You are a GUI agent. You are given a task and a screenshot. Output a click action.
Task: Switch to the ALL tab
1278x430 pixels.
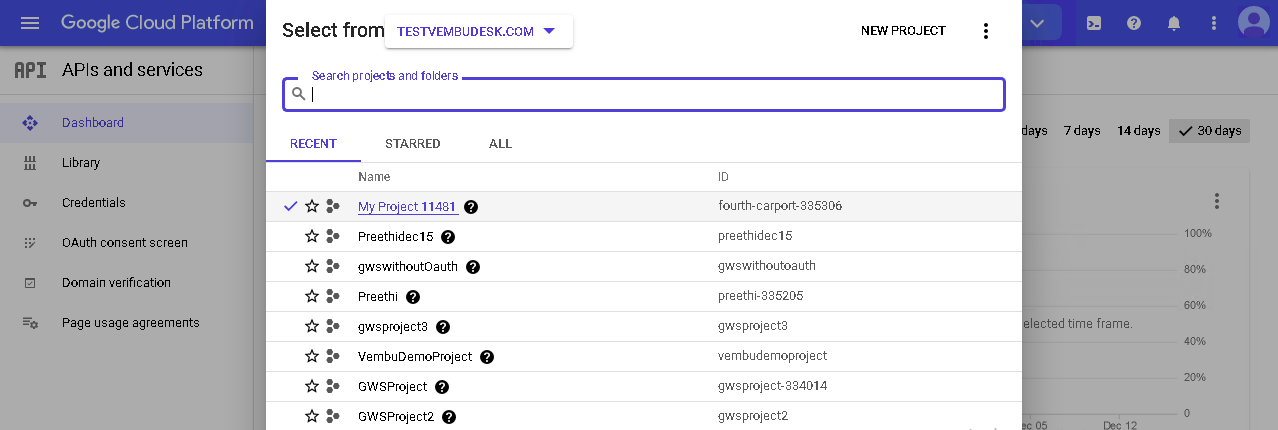point(500,144)
